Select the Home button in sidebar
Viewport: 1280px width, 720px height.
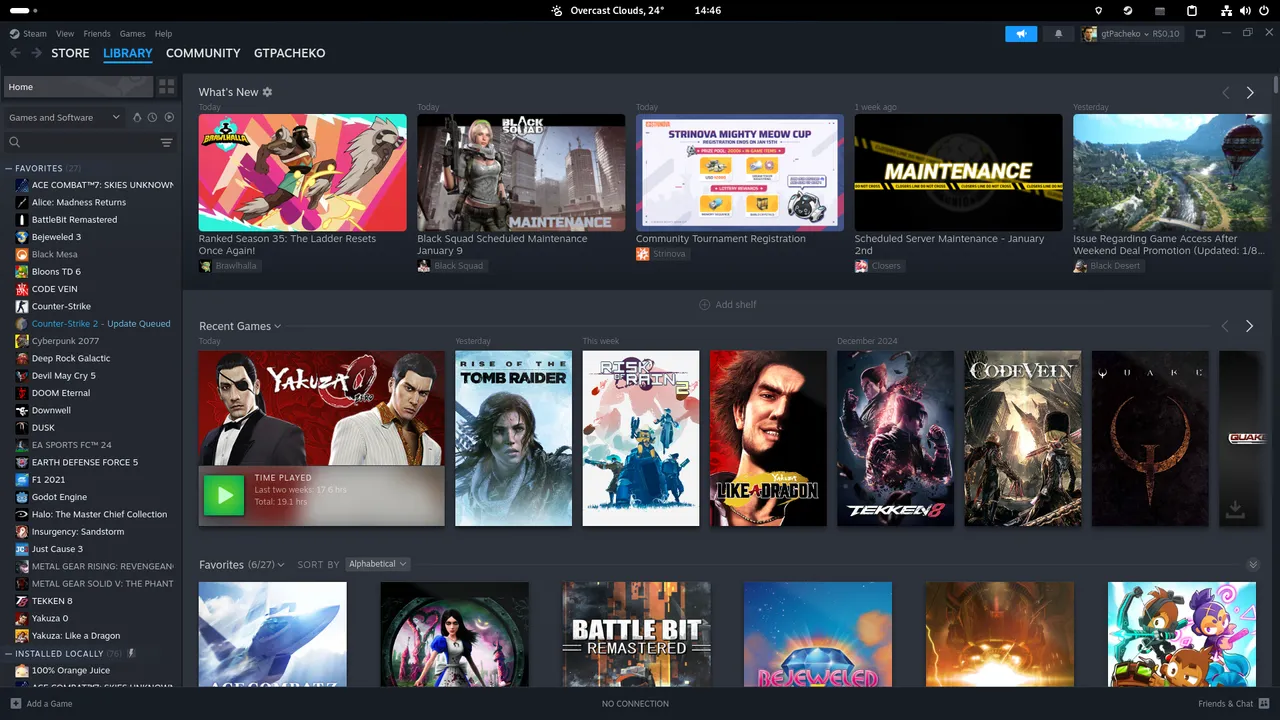[x=78, y=87]
